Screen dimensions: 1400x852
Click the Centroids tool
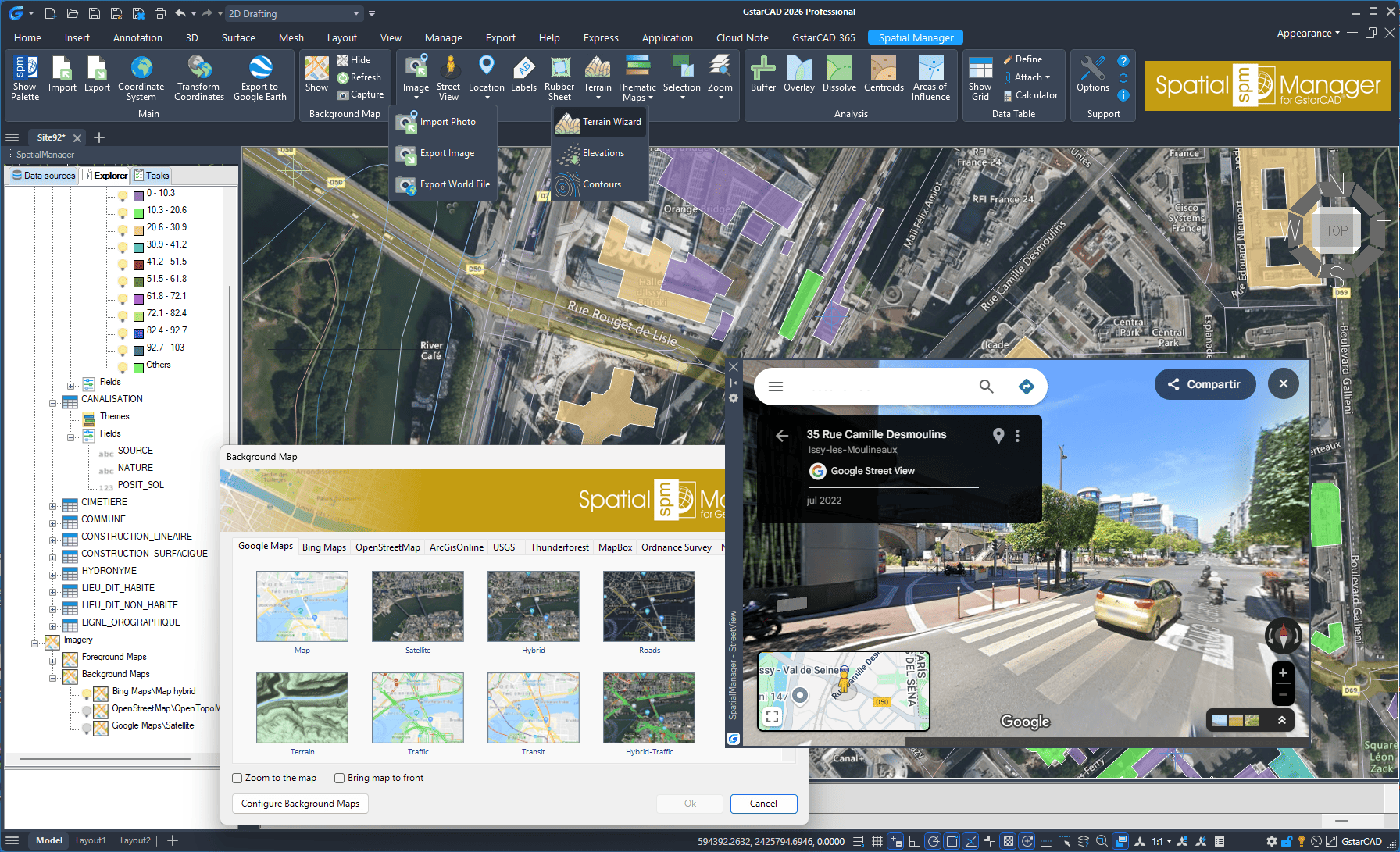click(x=884, y=75)
